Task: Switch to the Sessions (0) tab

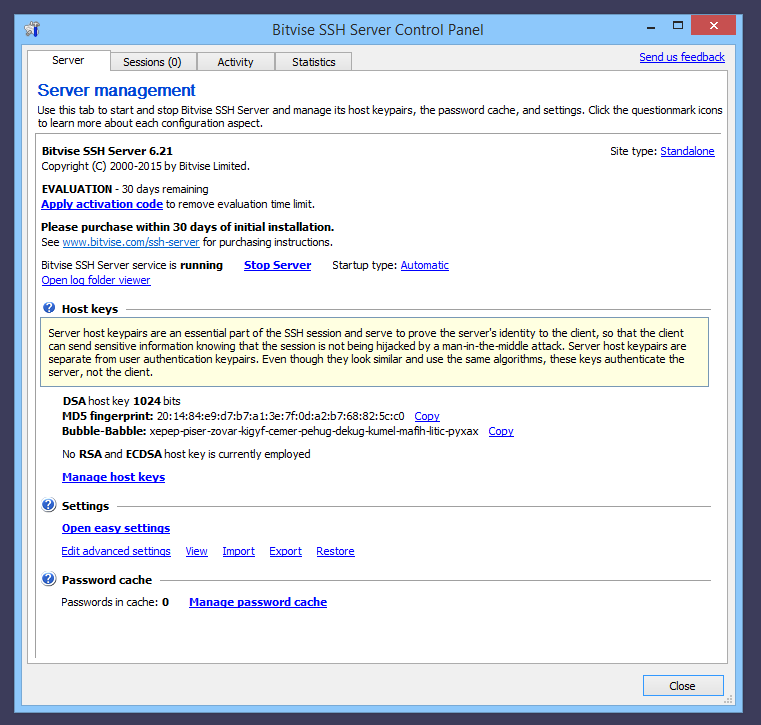Action: pyautogui.click(x=152, y=62)
